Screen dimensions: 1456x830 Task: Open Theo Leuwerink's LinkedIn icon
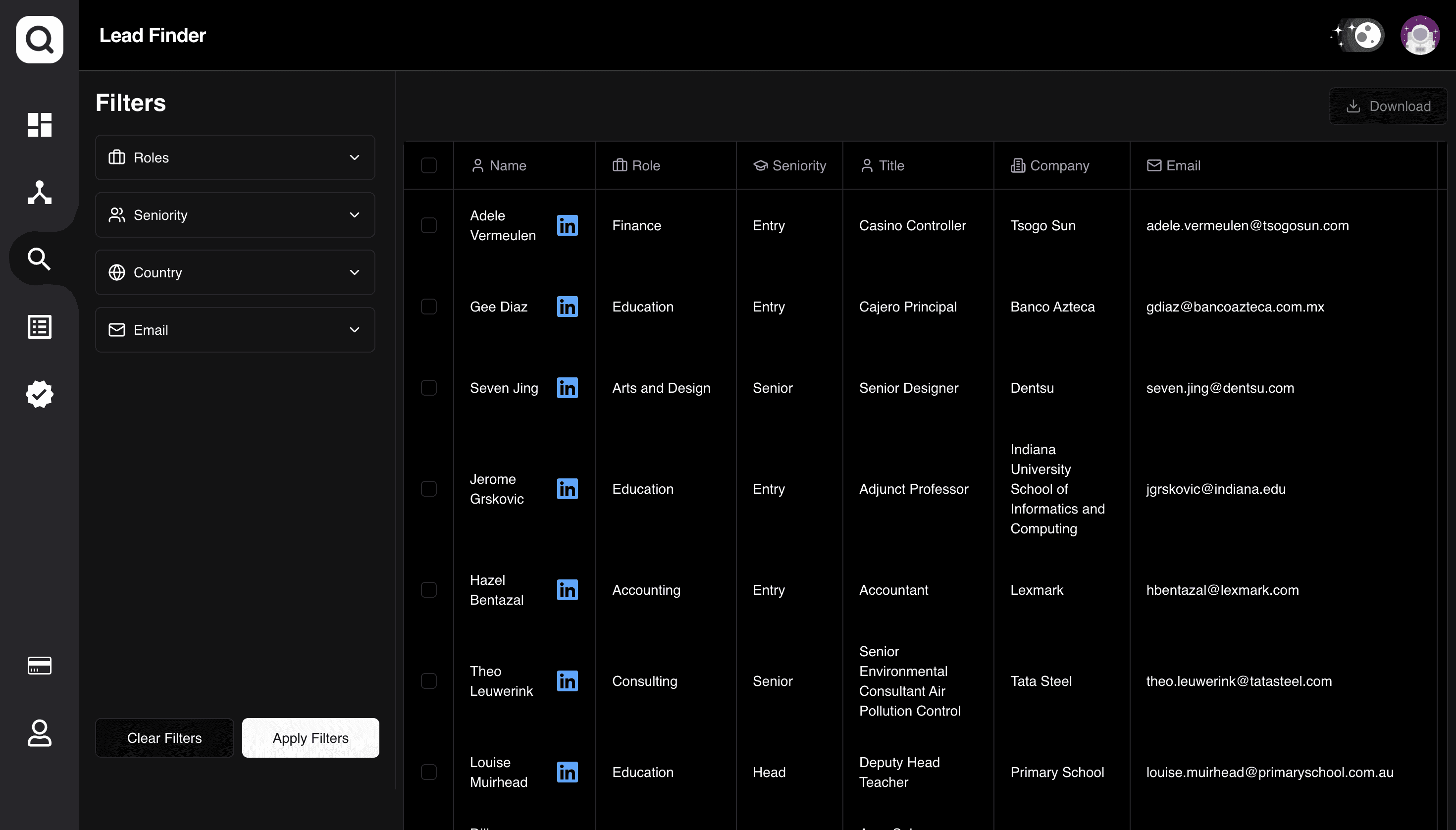pos(567,680)
